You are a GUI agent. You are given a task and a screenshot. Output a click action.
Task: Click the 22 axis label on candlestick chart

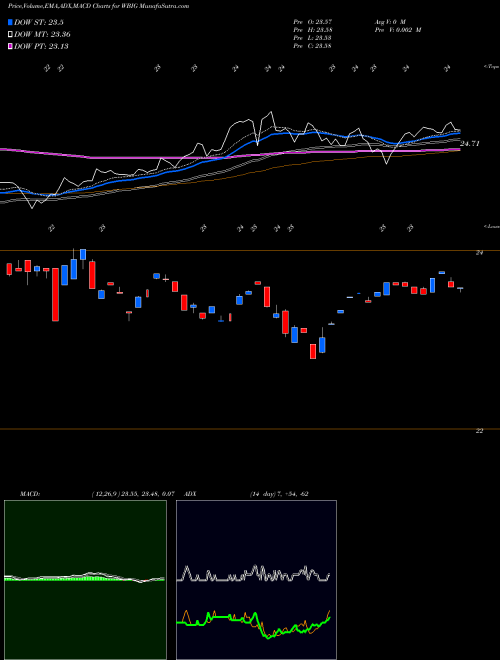coord(479,431)
